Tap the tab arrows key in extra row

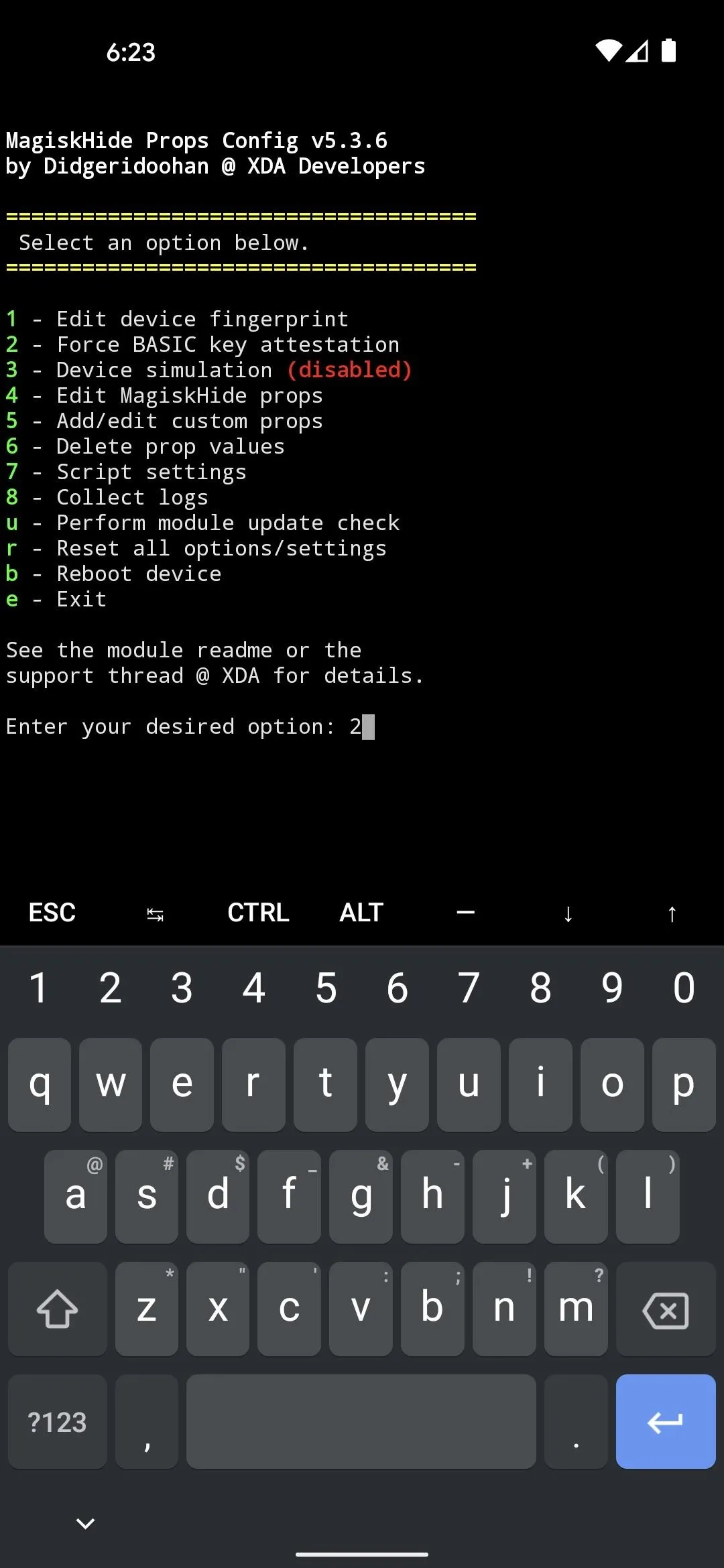point(155,913)
